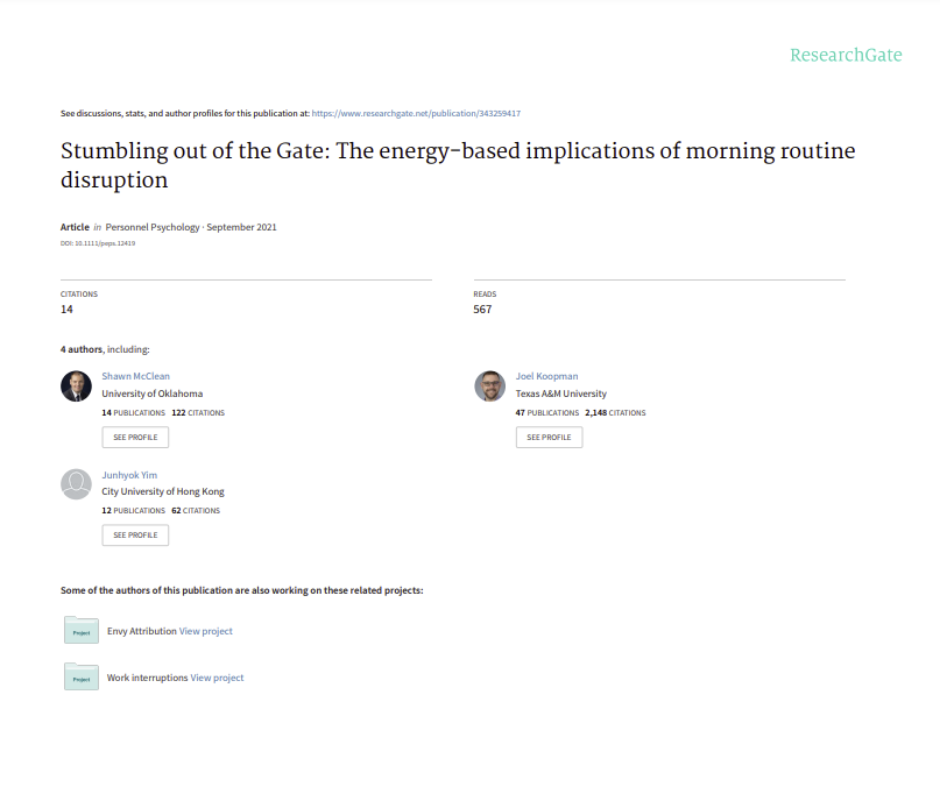Click SEE PROFILE under Junhyok Yim
The image size is (940, 788).
click(x=135, y=535)
